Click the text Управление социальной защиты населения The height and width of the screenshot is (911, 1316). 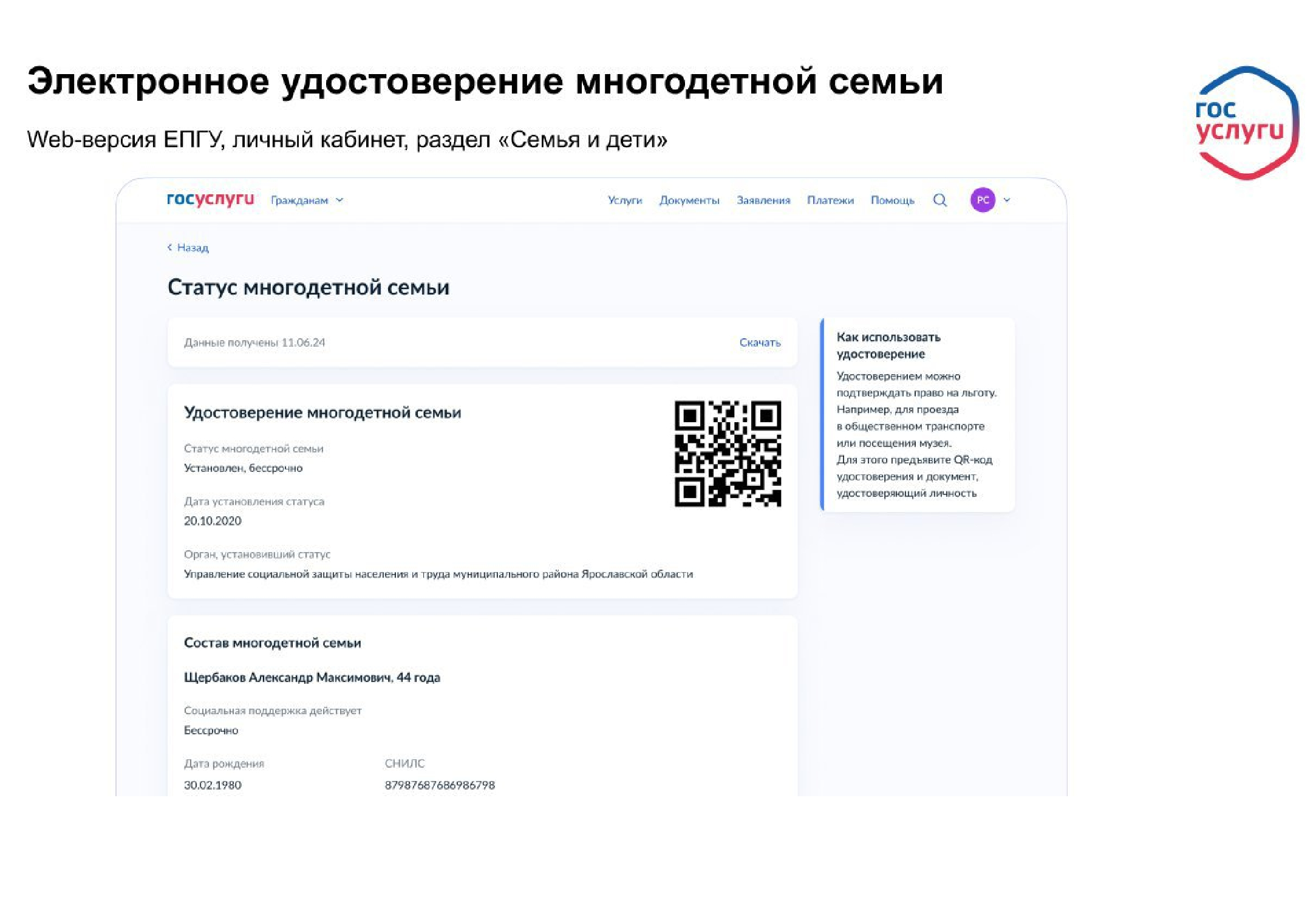click(296, 574)
